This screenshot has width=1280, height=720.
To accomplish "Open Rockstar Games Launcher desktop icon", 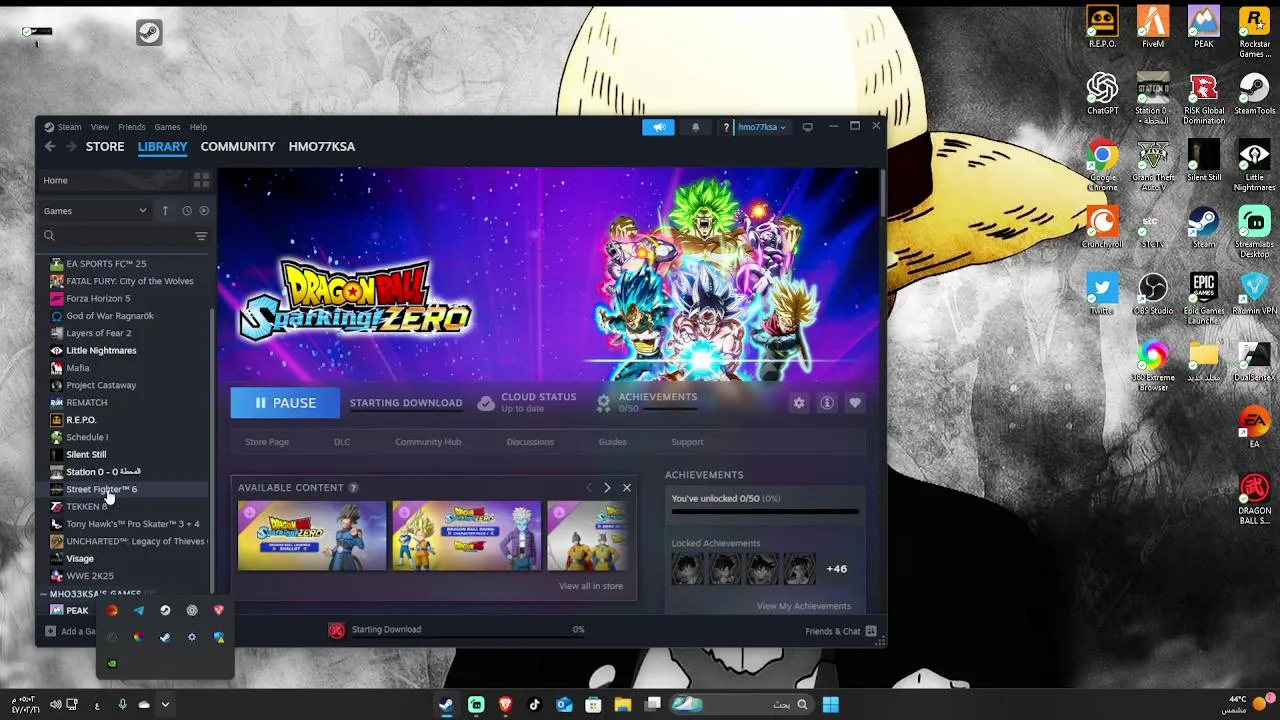I will 1255,32.
